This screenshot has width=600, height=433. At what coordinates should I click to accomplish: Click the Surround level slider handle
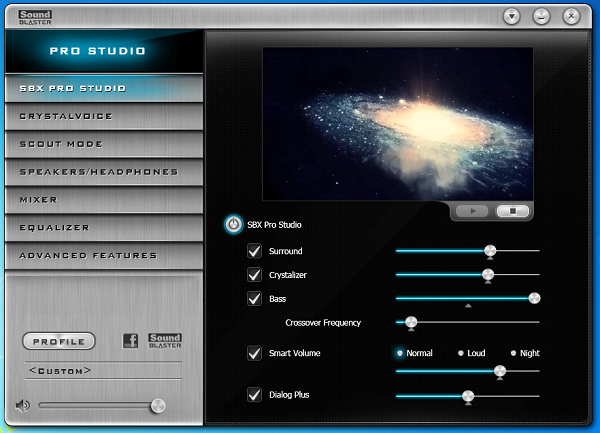pyautogui.click(x=490, y=251)
